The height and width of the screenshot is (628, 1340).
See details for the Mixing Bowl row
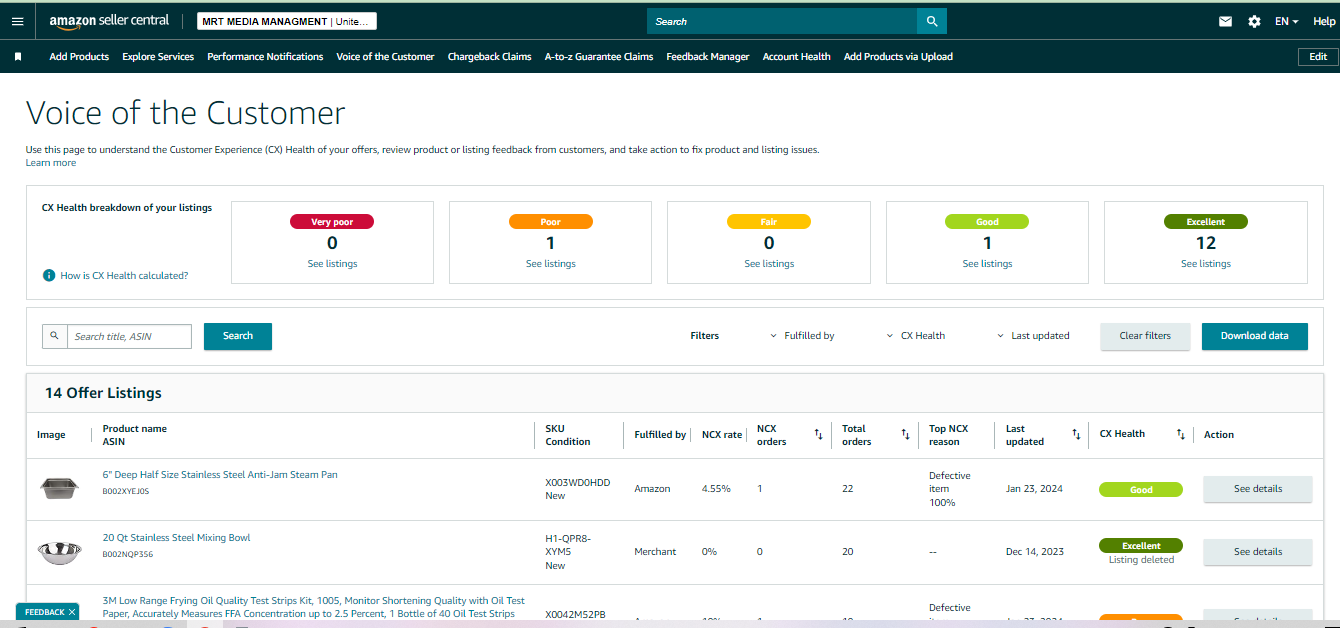tap(1257, 552)
